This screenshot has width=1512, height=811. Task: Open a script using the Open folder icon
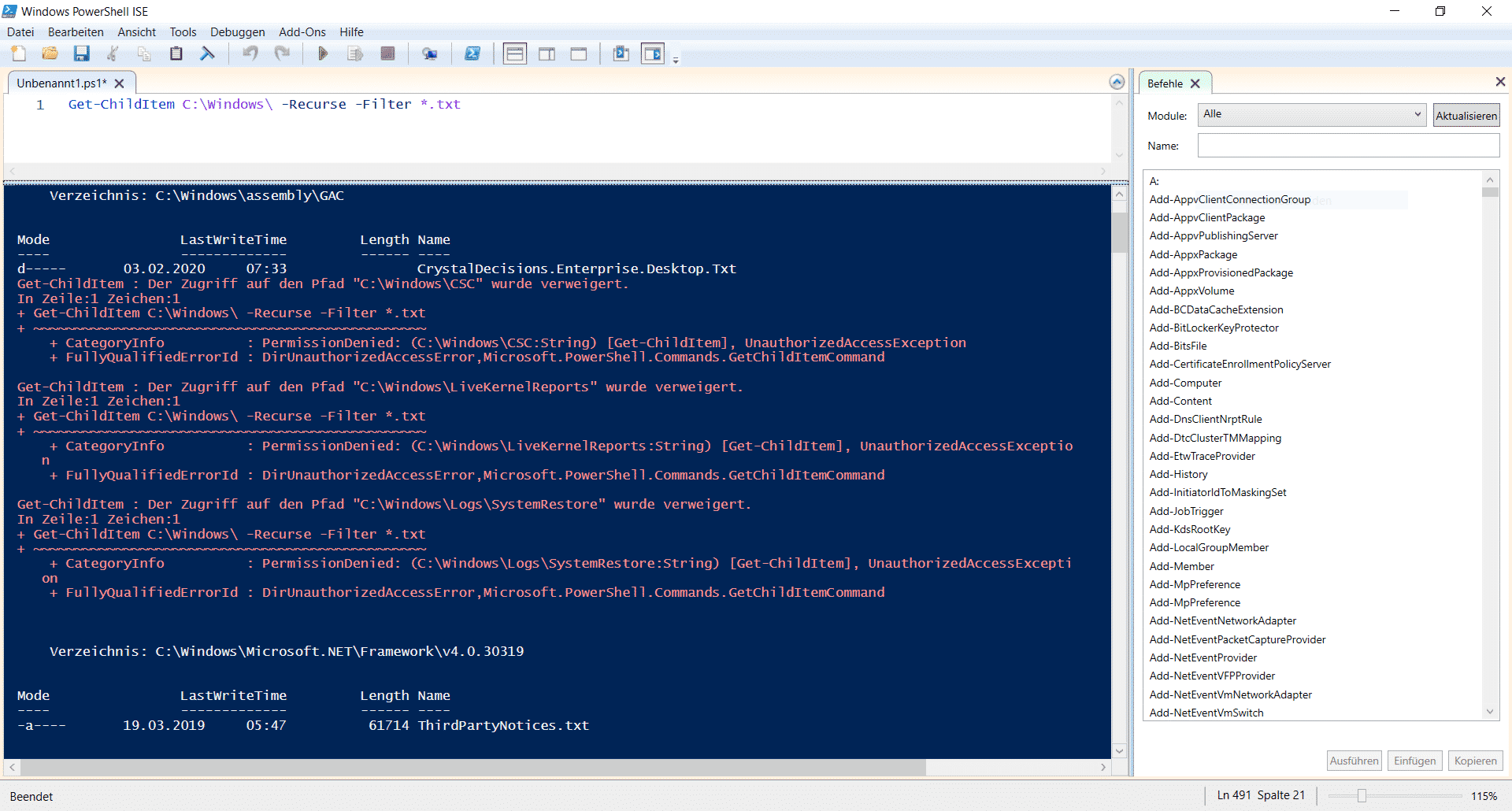click(50, 54)
